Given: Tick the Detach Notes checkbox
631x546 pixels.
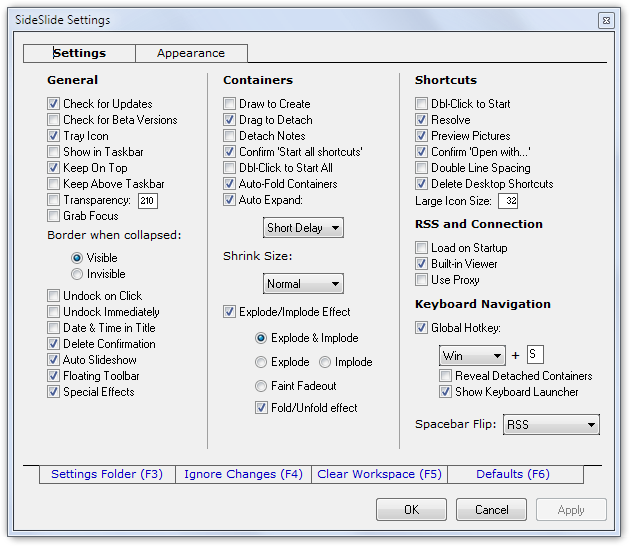Looking at the screenshot, I should pos(229,136).
